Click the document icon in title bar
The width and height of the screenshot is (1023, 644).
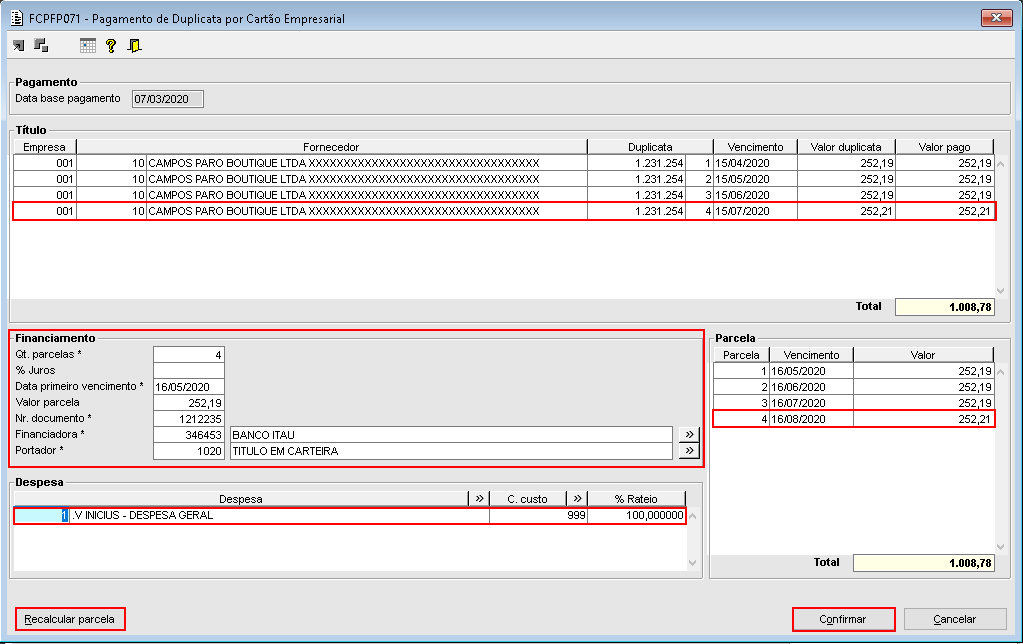[17, 18]
